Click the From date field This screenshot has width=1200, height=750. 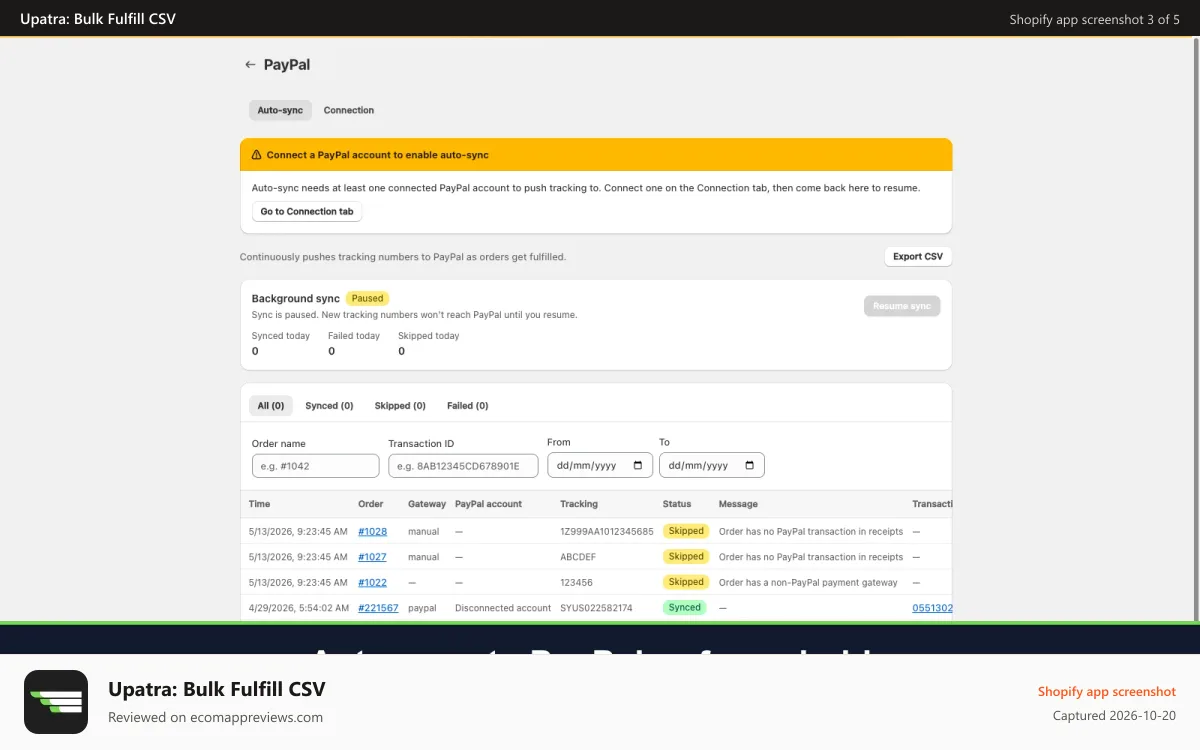point(600,466)
